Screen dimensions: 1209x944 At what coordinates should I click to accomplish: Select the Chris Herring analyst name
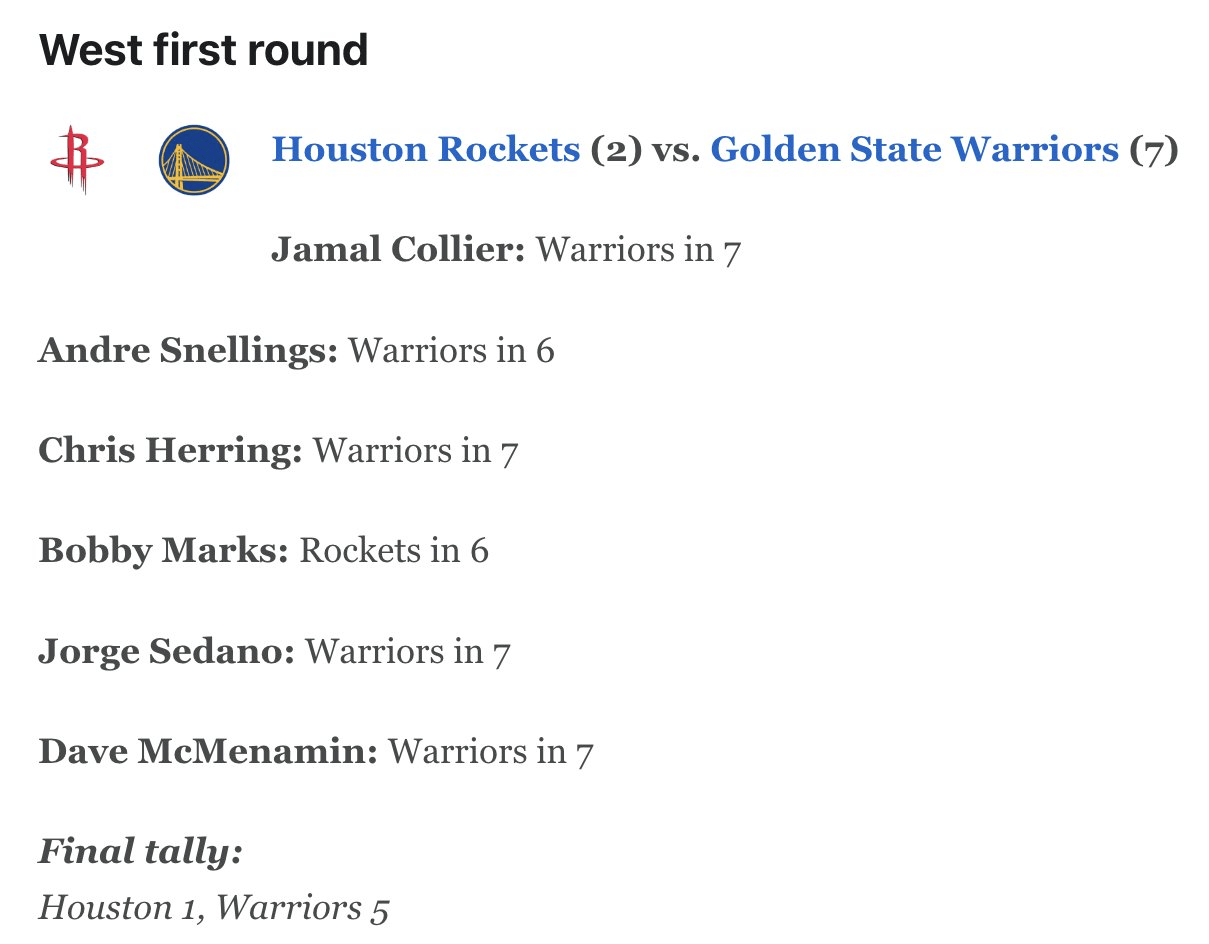coord(170,451)
